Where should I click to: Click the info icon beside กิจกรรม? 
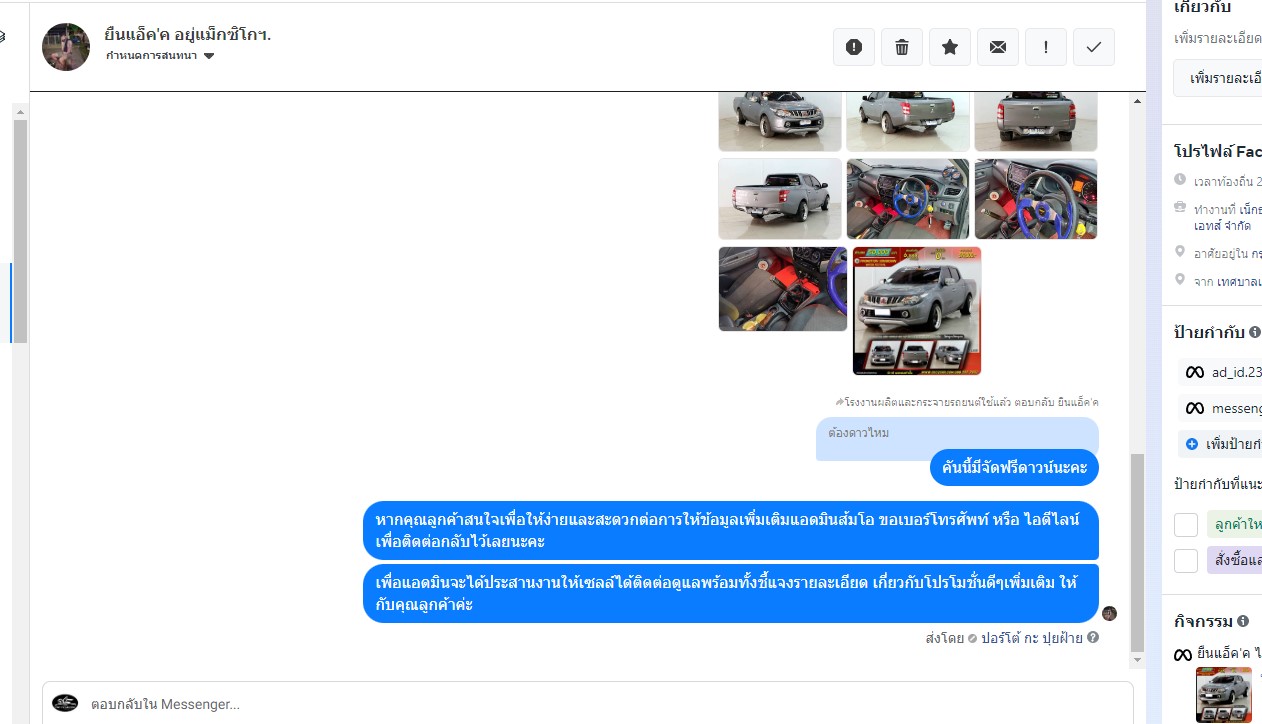(x=1243, y=621)
